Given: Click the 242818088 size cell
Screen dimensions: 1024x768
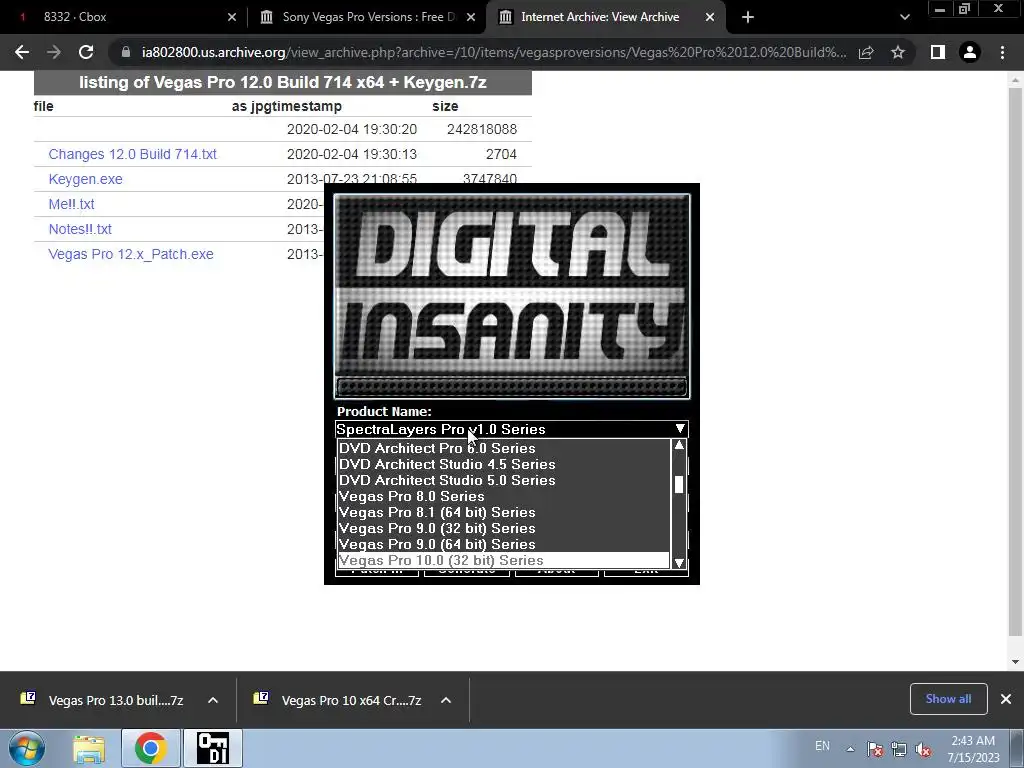Looking at the screenshot, I should pyautogui.click(x=482, y=129).
